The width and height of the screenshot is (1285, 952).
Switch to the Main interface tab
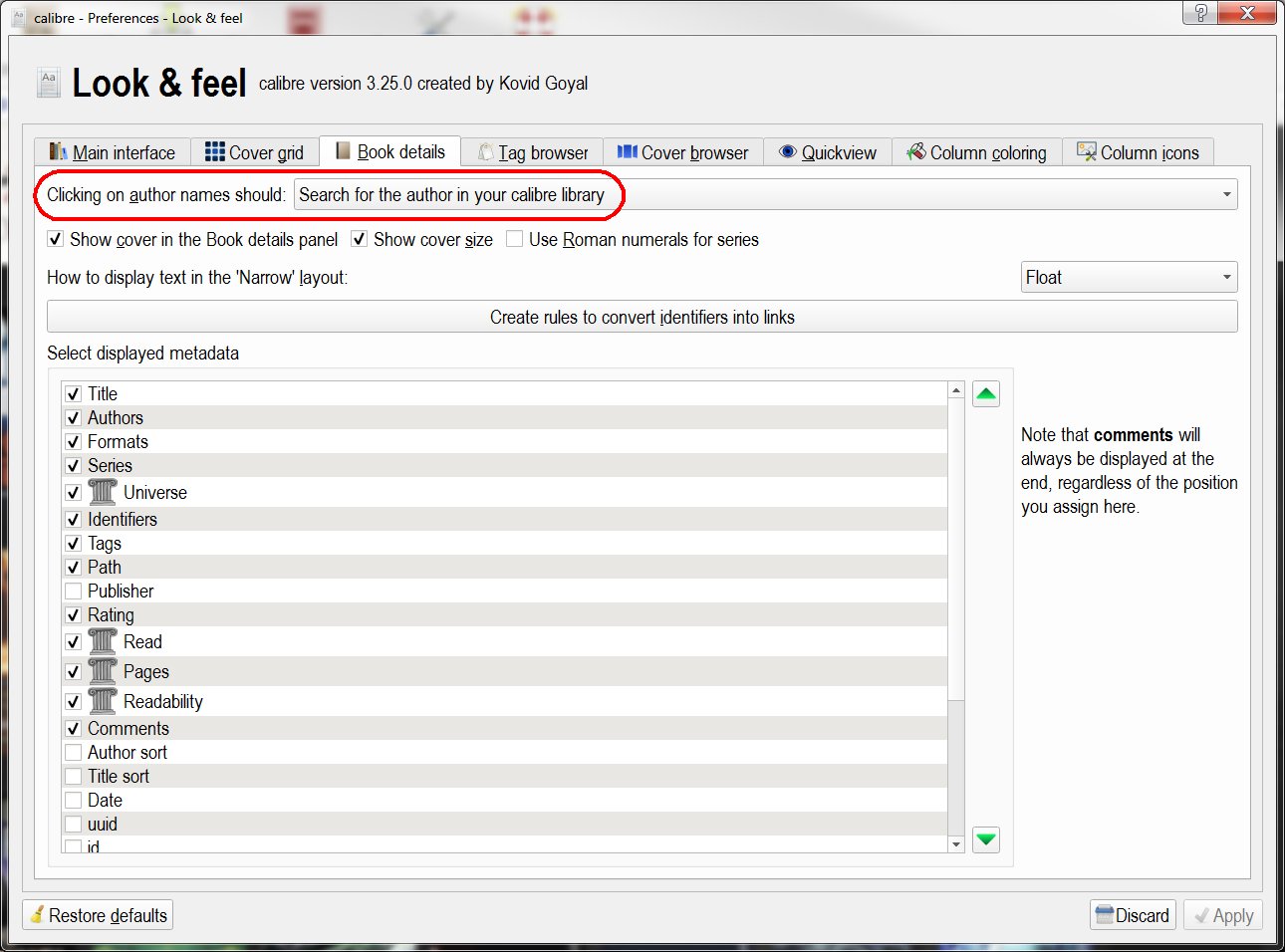tap(113, 152)
